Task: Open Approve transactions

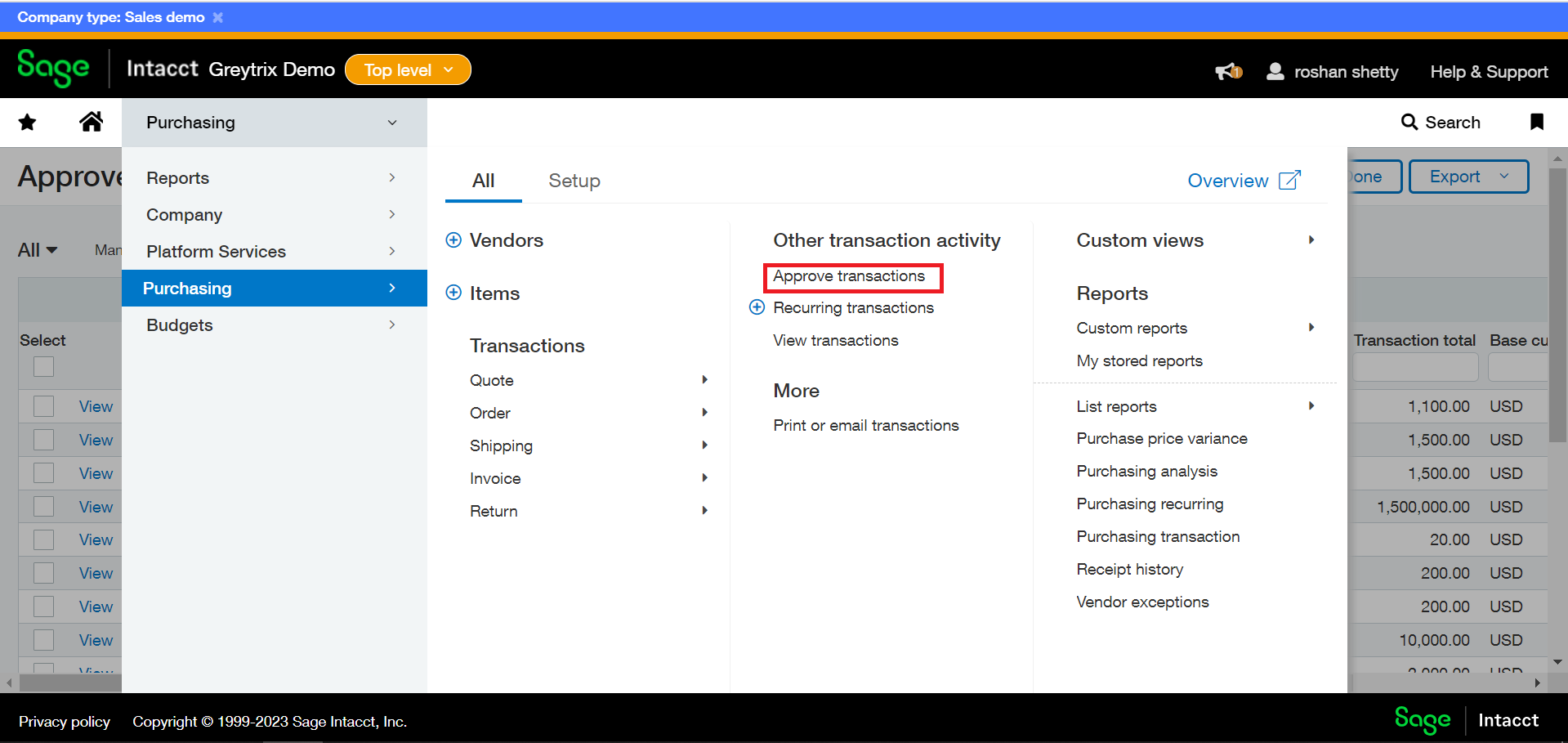Action: pos(849,276)
